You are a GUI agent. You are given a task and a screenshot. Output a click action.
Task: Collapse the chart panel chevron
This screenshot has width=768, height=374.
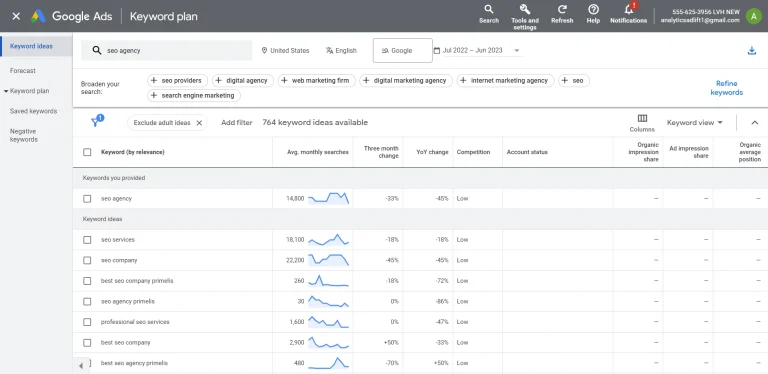[755, 123]
